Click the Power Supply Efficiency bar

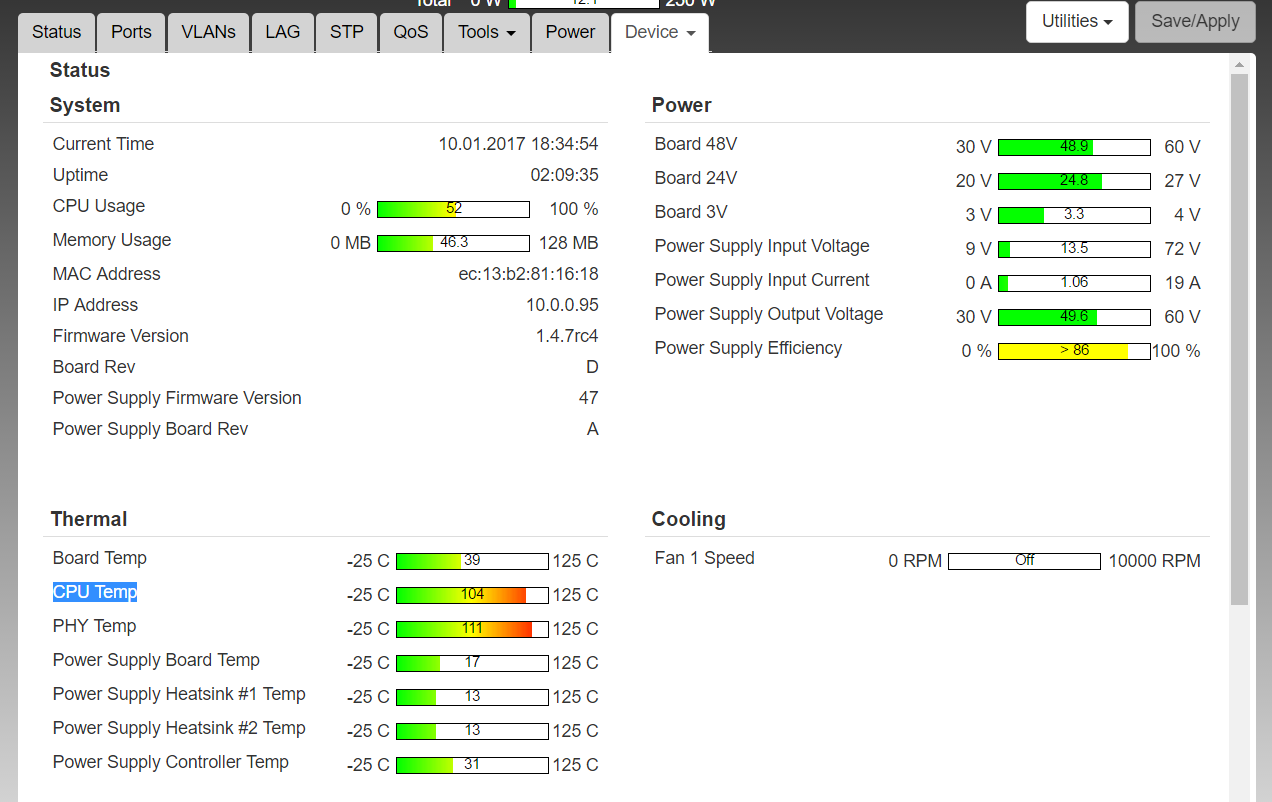(x=1074, y=351)
